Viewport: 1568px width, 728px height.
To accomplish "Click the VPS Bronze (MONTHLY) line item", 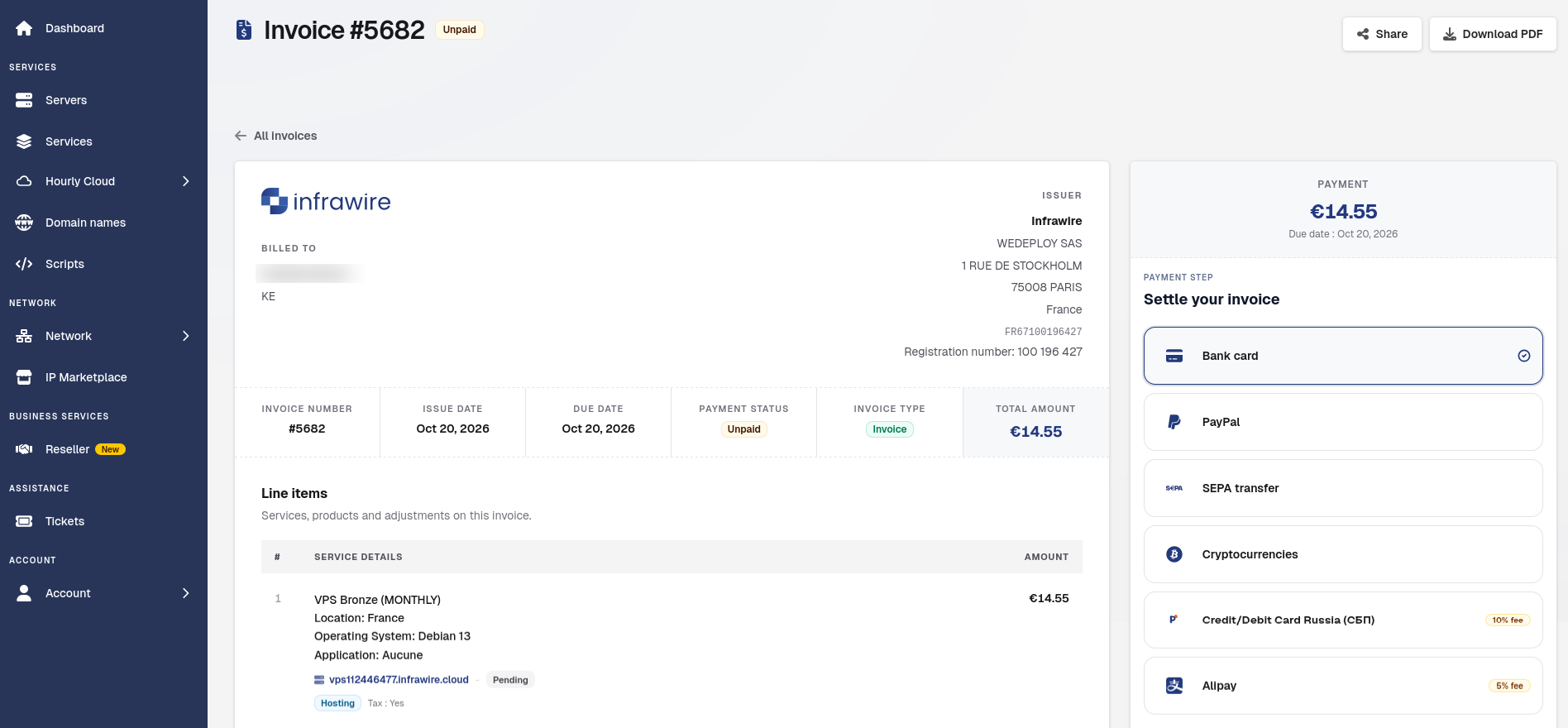I will pyautogui.click(x=377, y=600).
